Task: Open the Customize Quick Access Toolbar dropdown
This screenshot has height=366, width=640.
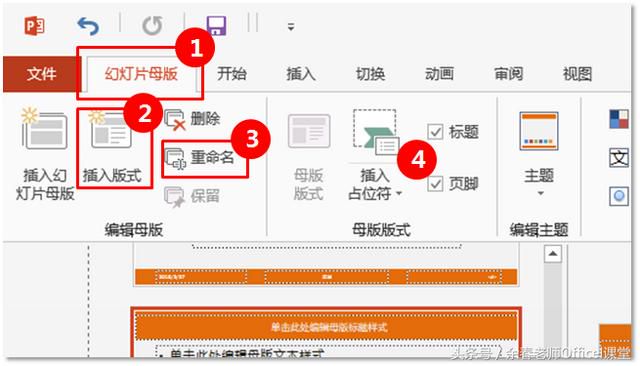Action: click(291, 27)
